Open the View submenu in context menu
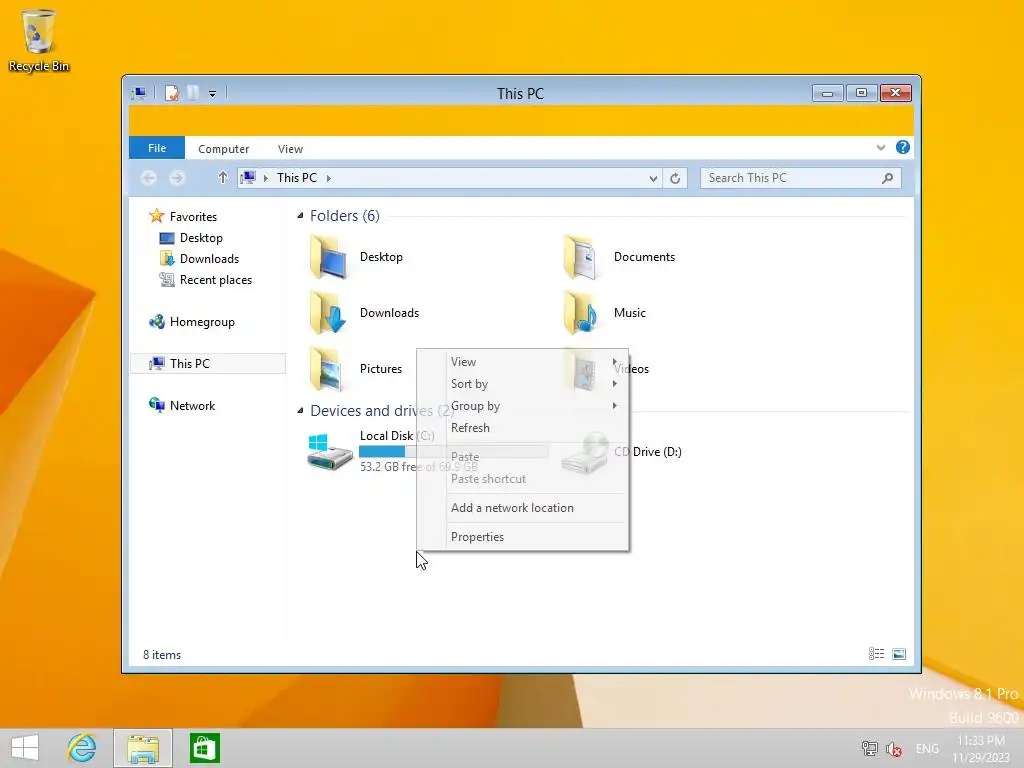This screenshot has height=768, width=1024. 522,362
